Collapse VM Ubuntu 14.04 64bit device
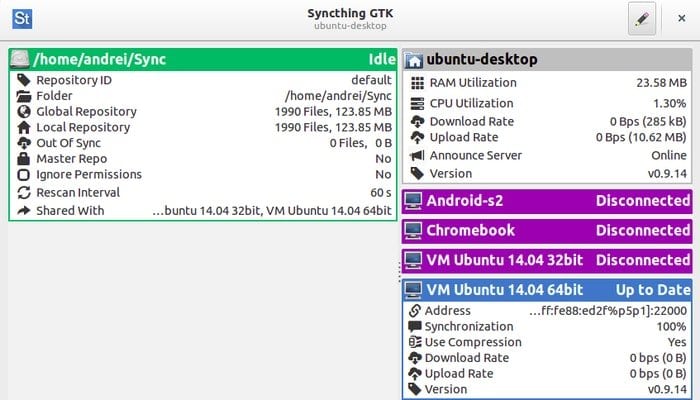The width and height of the screenshot is (700, 400). point(547,290)
